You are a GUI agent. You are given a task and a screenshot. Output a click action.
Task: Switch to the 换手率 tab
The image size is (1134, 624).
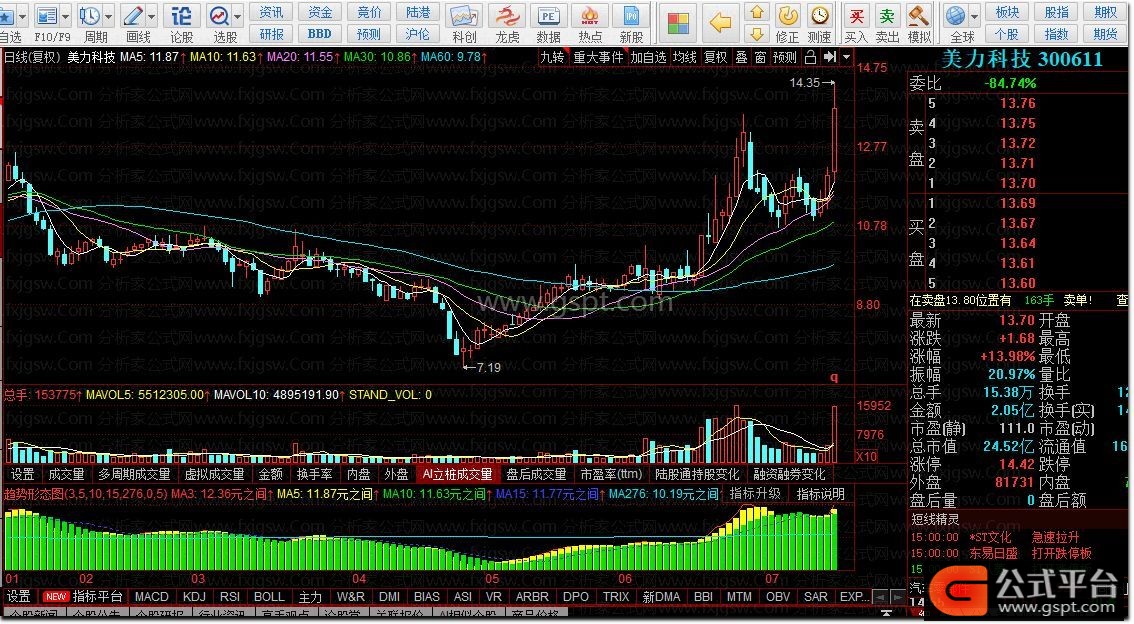coord(315,474)
